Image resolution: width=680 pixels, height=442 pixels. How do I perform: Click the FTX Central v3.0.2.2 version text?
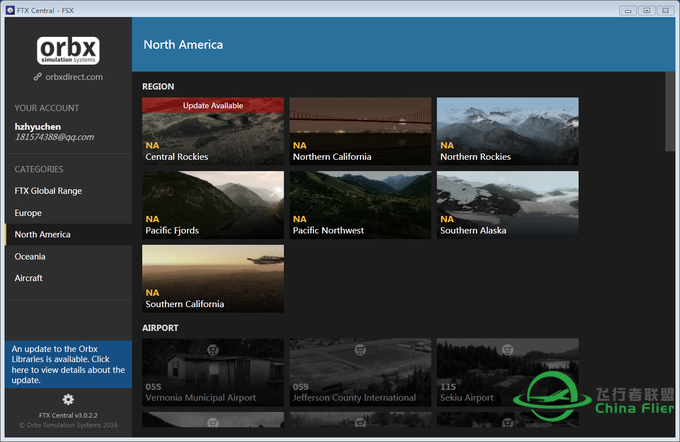point(68,415)
